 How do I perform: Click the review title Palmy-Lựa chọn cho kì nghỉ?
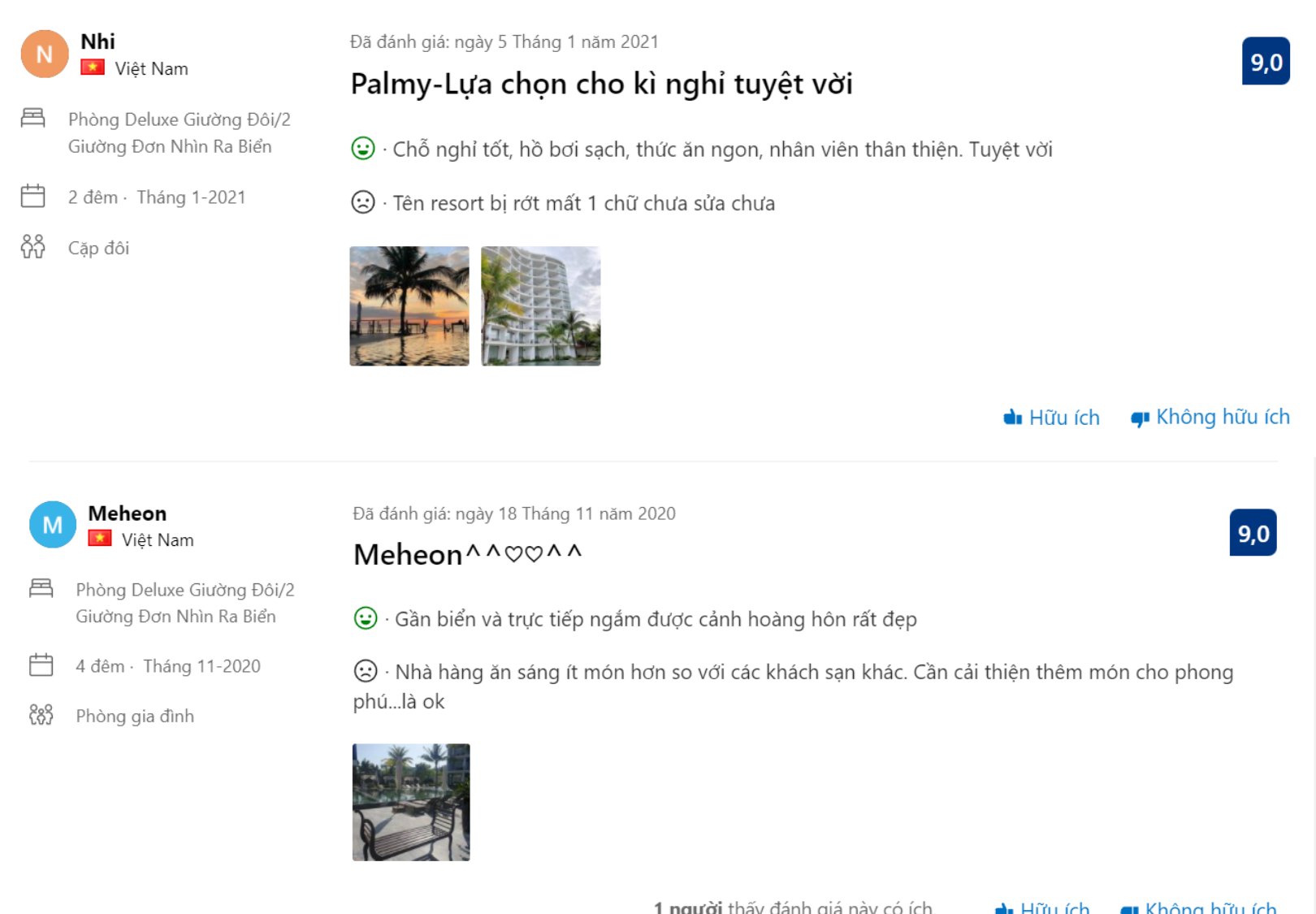coord(601,84)
